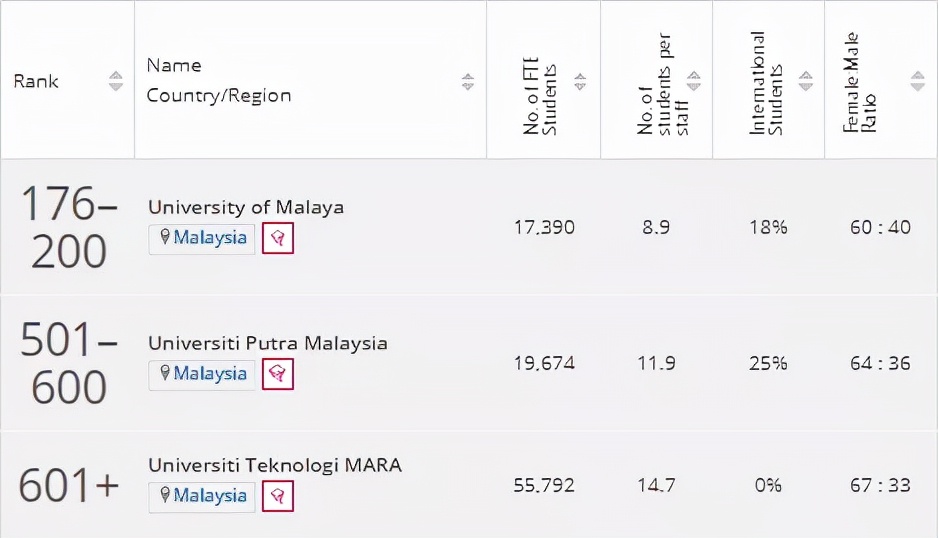
Task: Open Universiti Putra Malaysia link
Action: (267, 343)
